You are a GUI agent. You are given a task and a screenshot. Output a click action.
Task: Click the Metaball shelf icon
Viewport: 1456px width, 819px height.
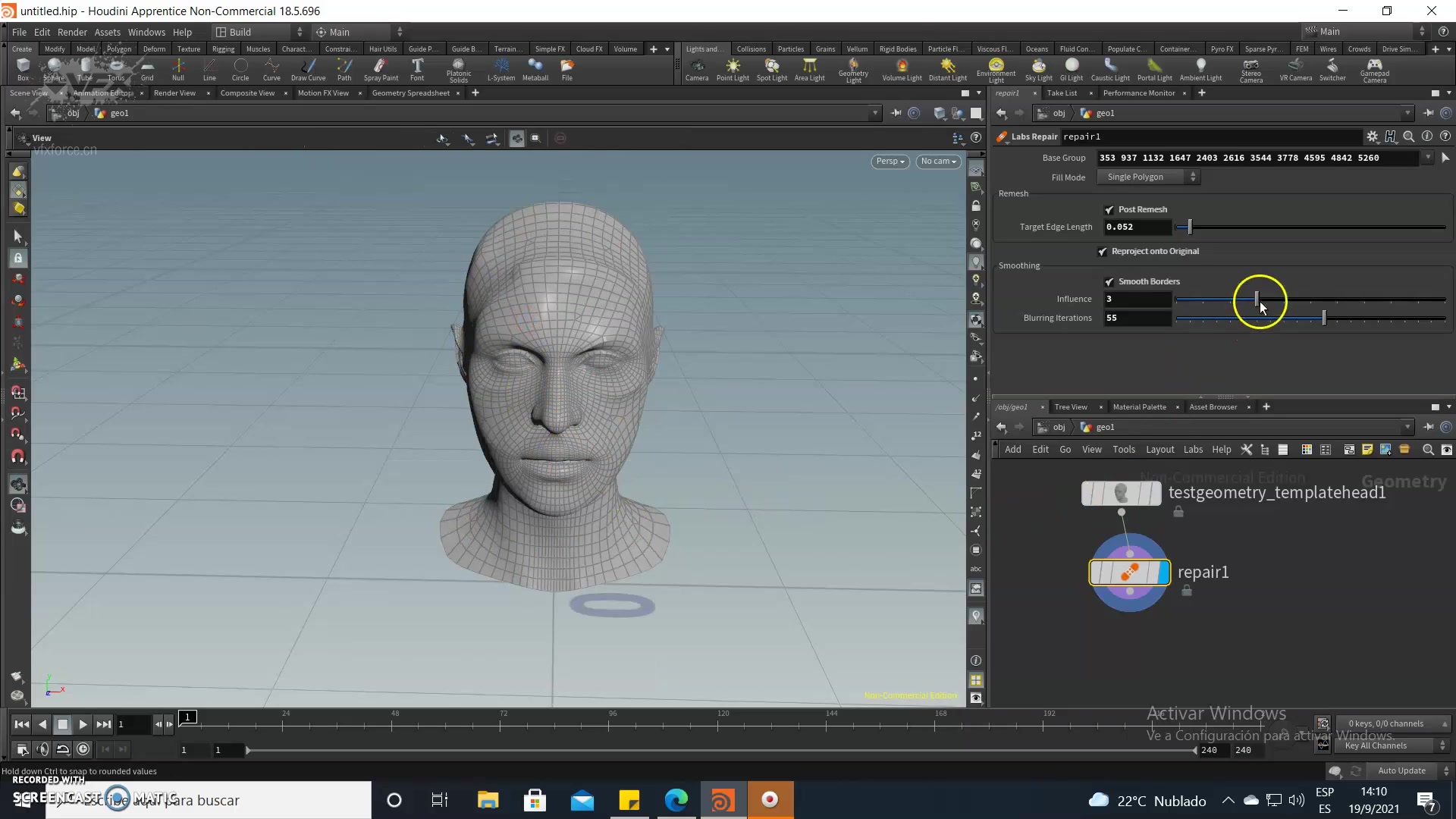(x=535, y=68)
